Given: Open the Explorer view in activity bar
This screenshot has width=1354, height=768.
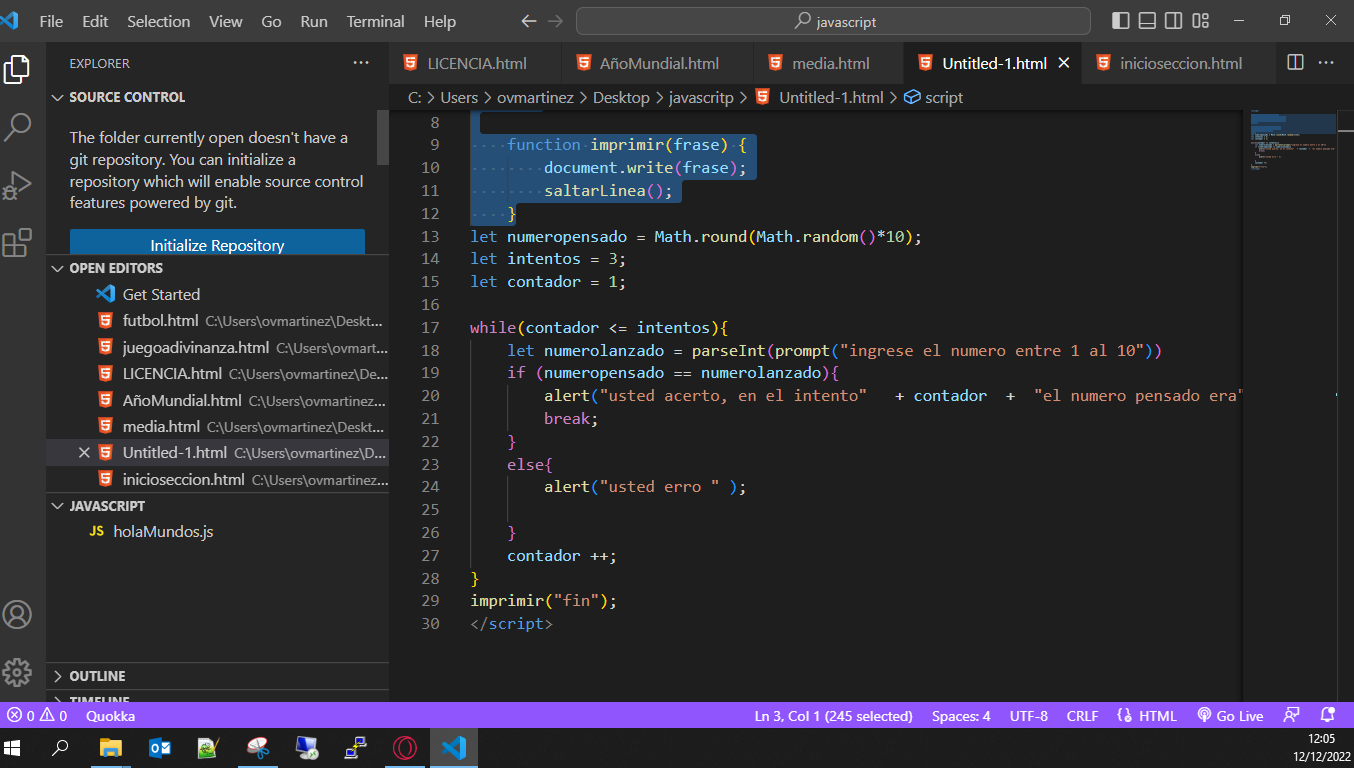Looking at the screenshot, I should pyautogui.click(x=17, y=69).
